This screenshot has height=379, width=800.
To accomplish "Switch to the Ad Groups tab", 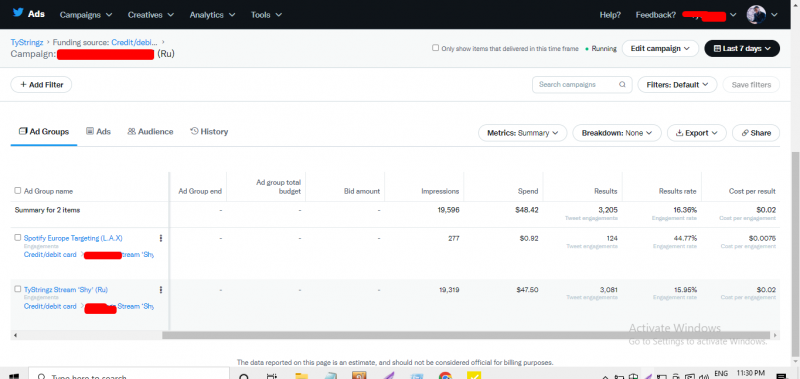I will [44, 132].
